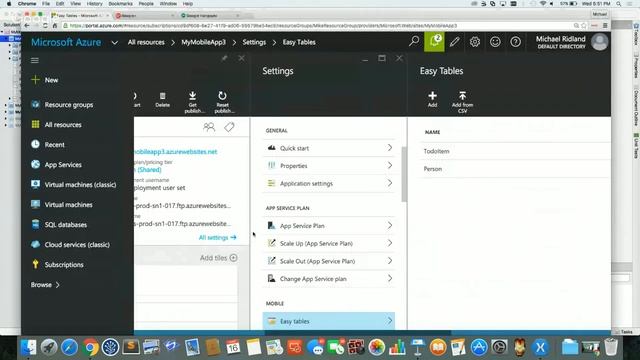The width and height of the screenshot is (640, 360).
Task: Open the Bookmarks menu in menu bar
Action: (x=120, y=4)
